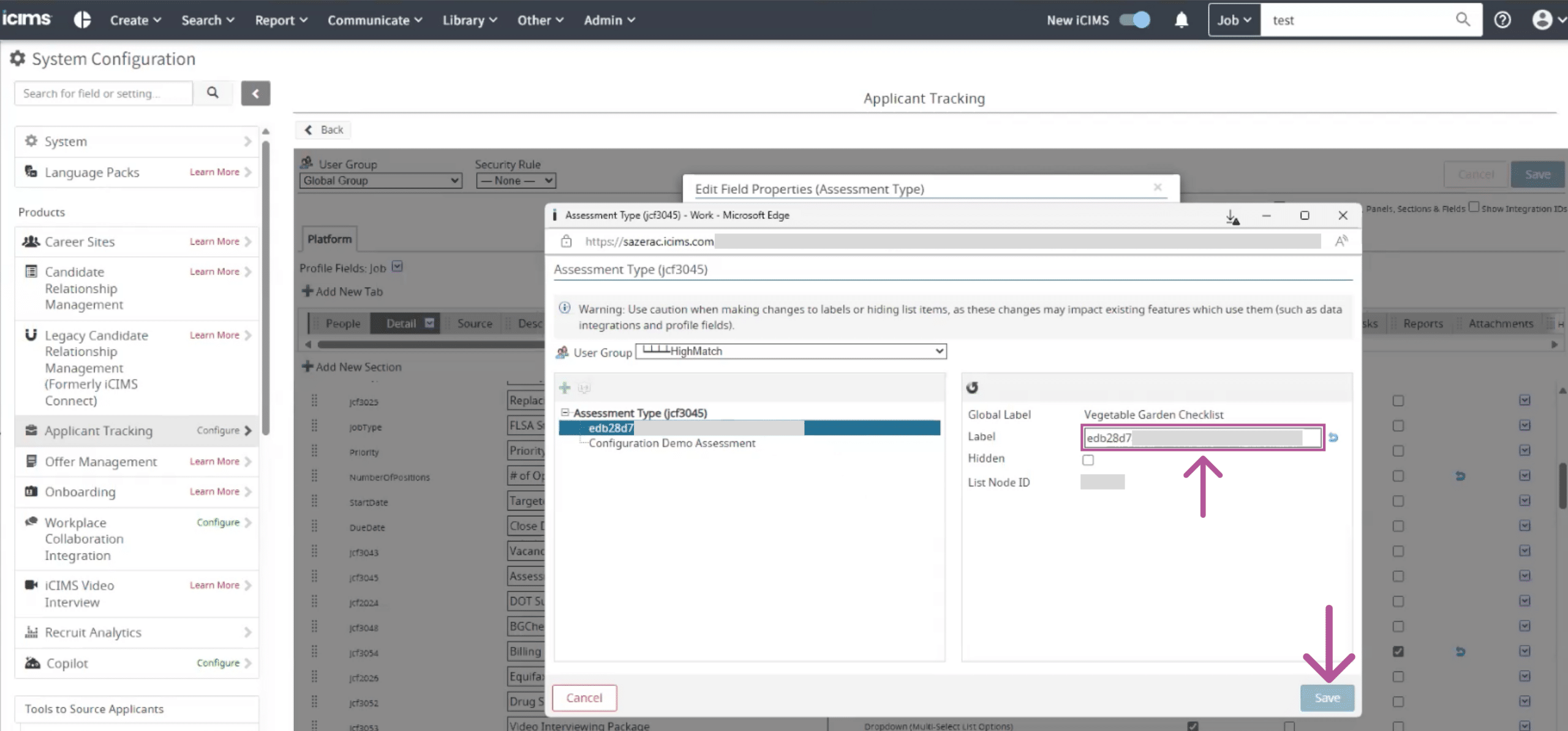Open the Profile Fields Job dropdown arrow
The image size is (1568, 731).
pos(397,267)
